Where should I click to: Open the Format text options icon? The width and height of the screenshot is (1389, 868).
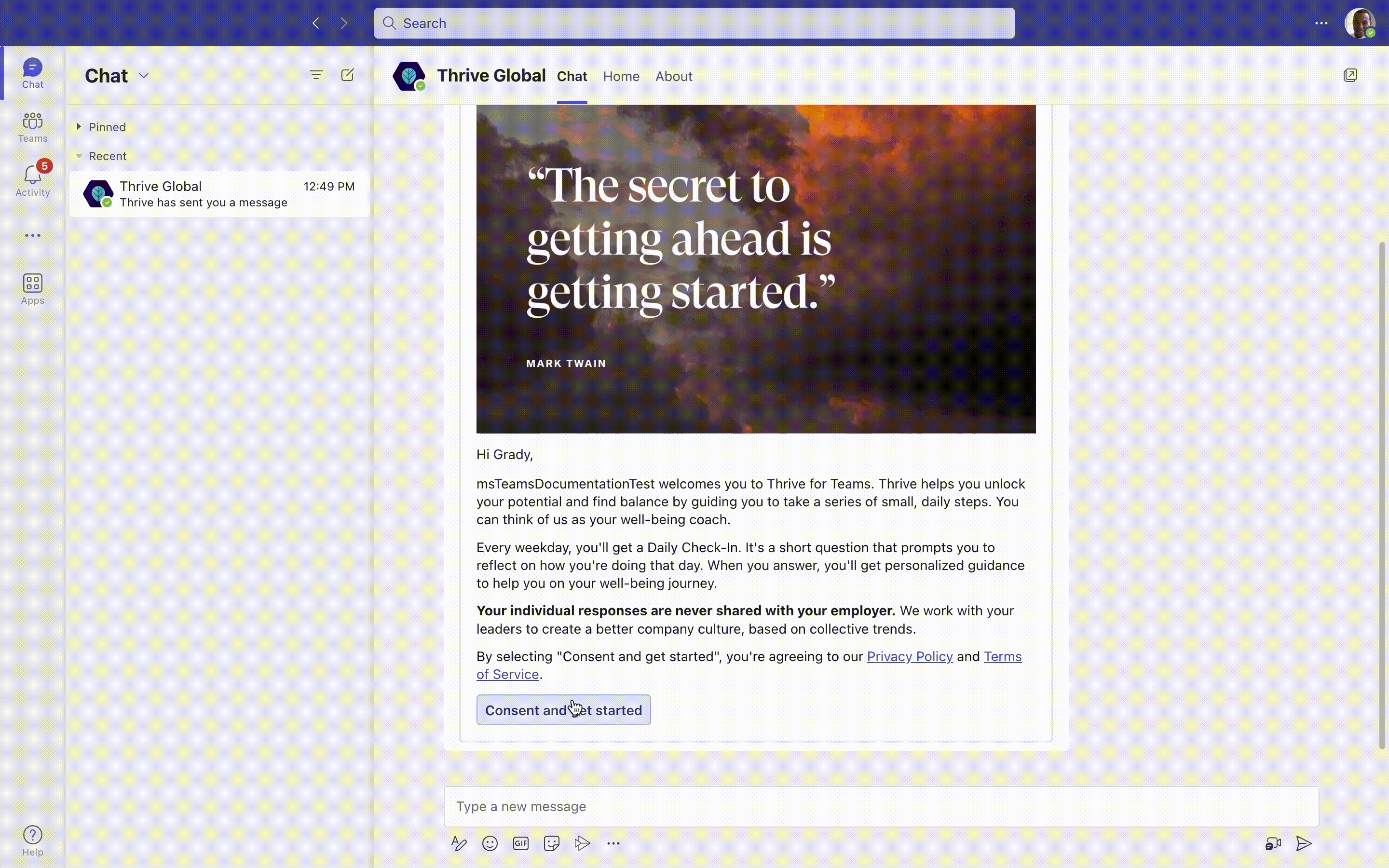click(x=459, y=843)
